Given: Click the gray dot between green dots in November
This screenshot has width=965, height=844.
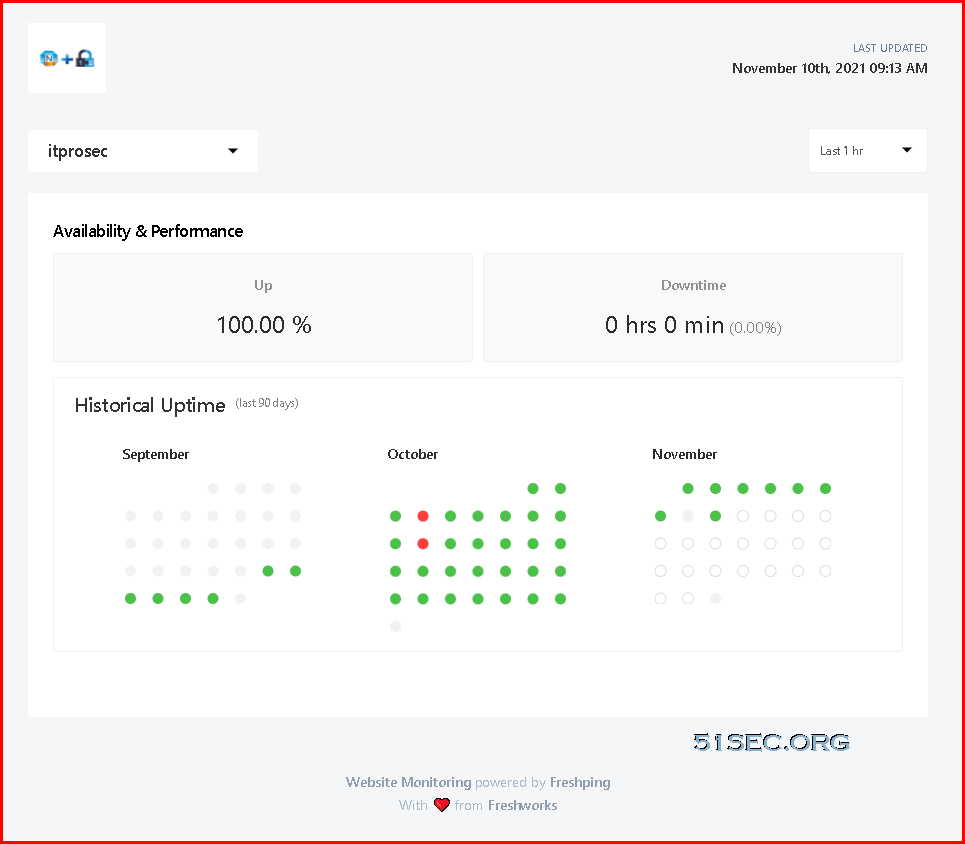Looking at the screenshot, I should 688,516.
